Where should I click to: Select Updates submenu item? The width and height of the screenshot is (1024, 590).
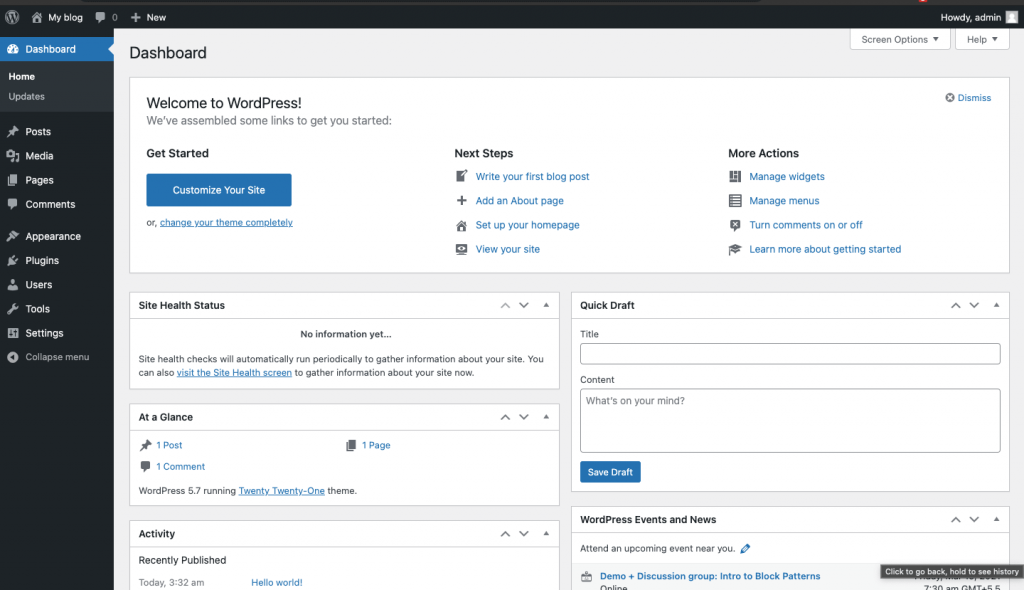[27, 96]
